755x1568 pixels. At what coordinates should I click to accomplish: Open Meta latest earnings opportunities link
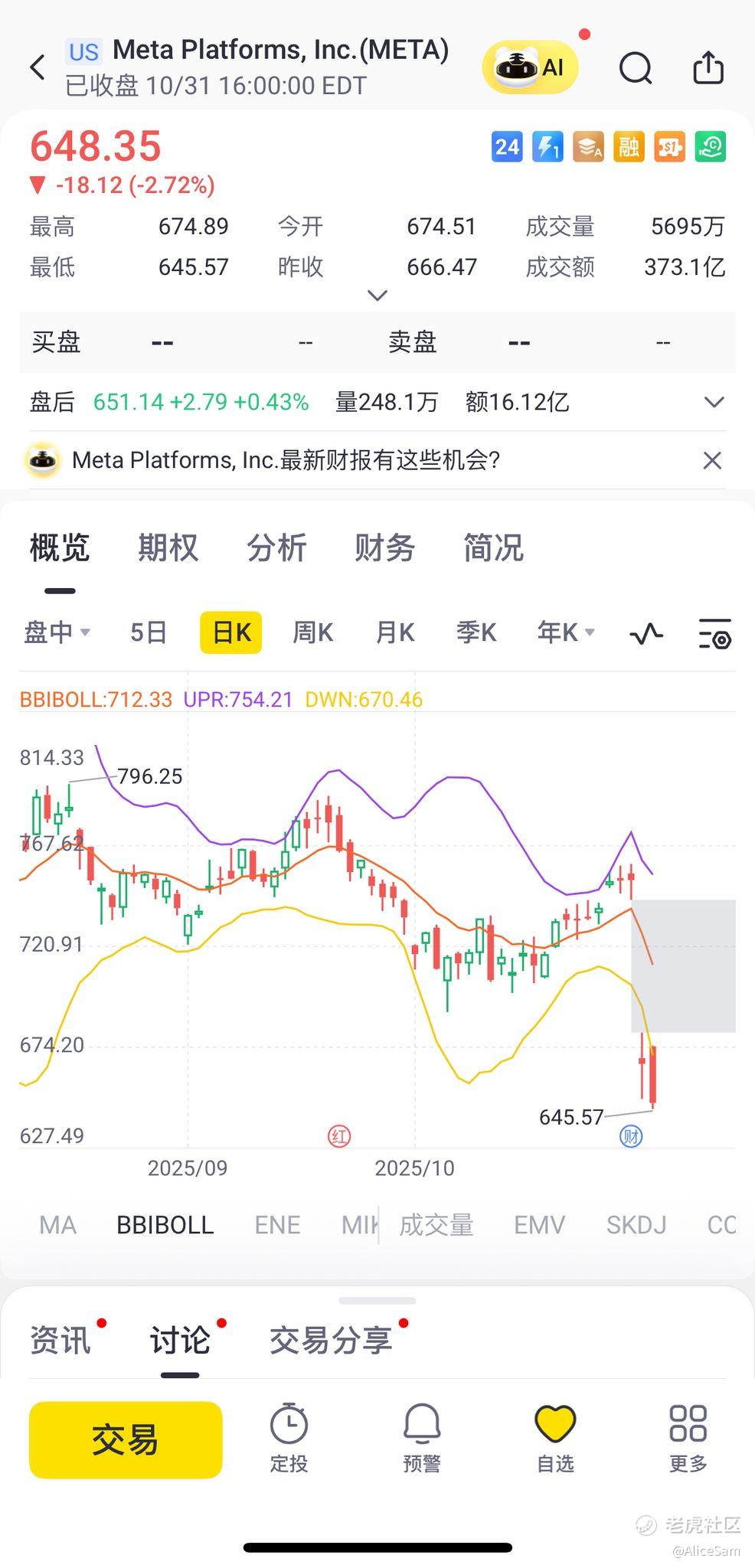[286, 460]
